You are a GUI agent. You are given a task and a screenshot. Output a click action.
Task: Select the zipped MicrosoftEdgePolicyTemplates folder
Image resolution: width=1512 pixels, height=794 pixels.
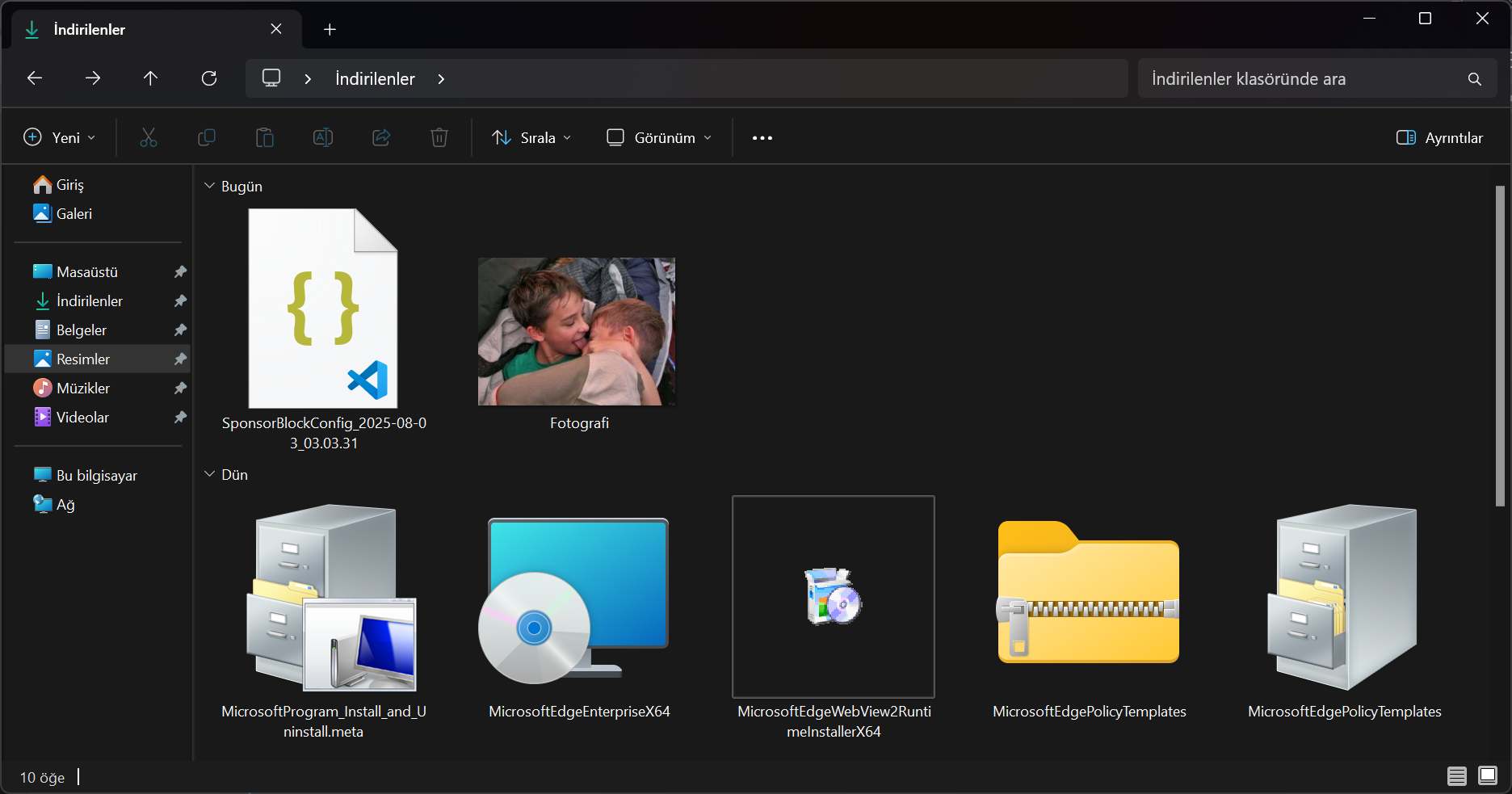[x=1089, y=610]
